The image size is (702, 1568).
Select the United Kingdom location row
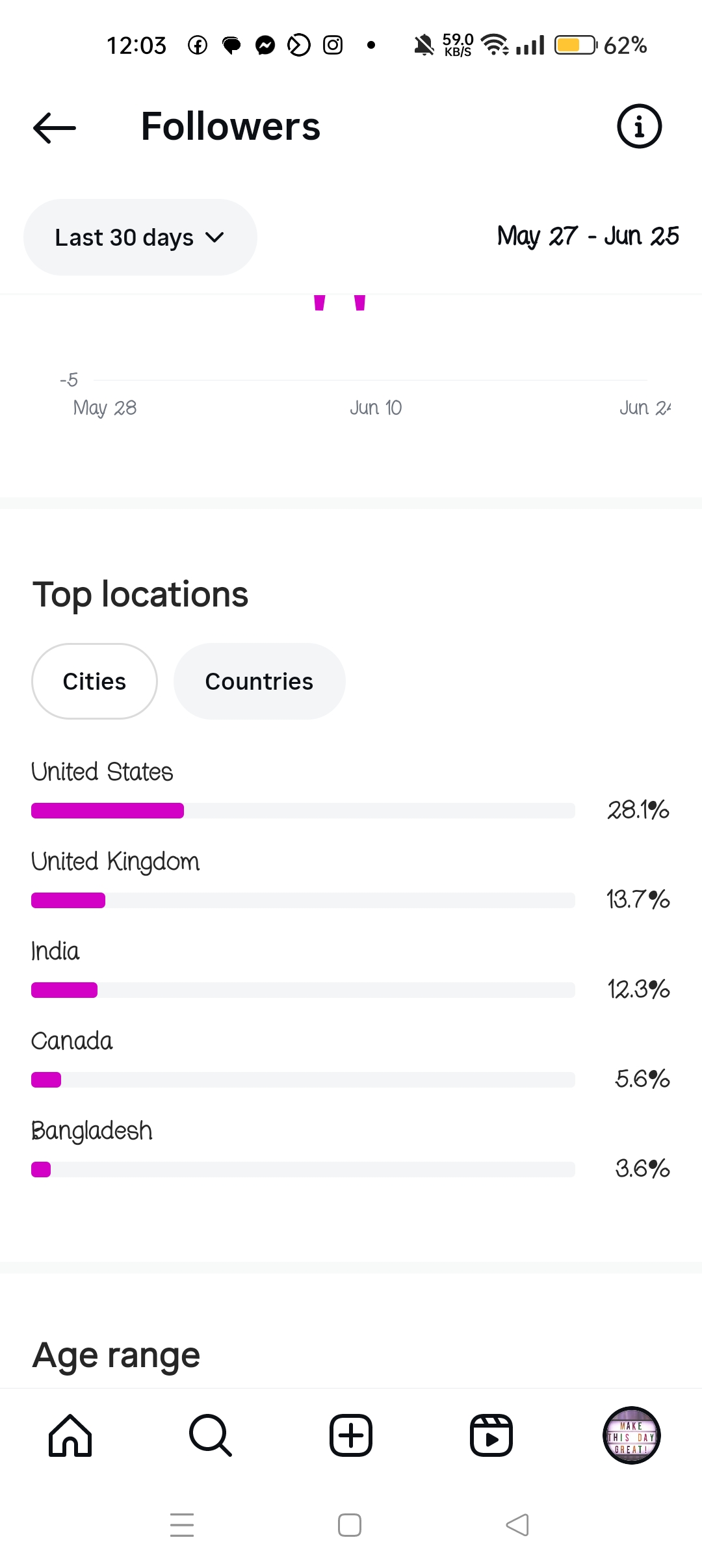click(116, 862)
